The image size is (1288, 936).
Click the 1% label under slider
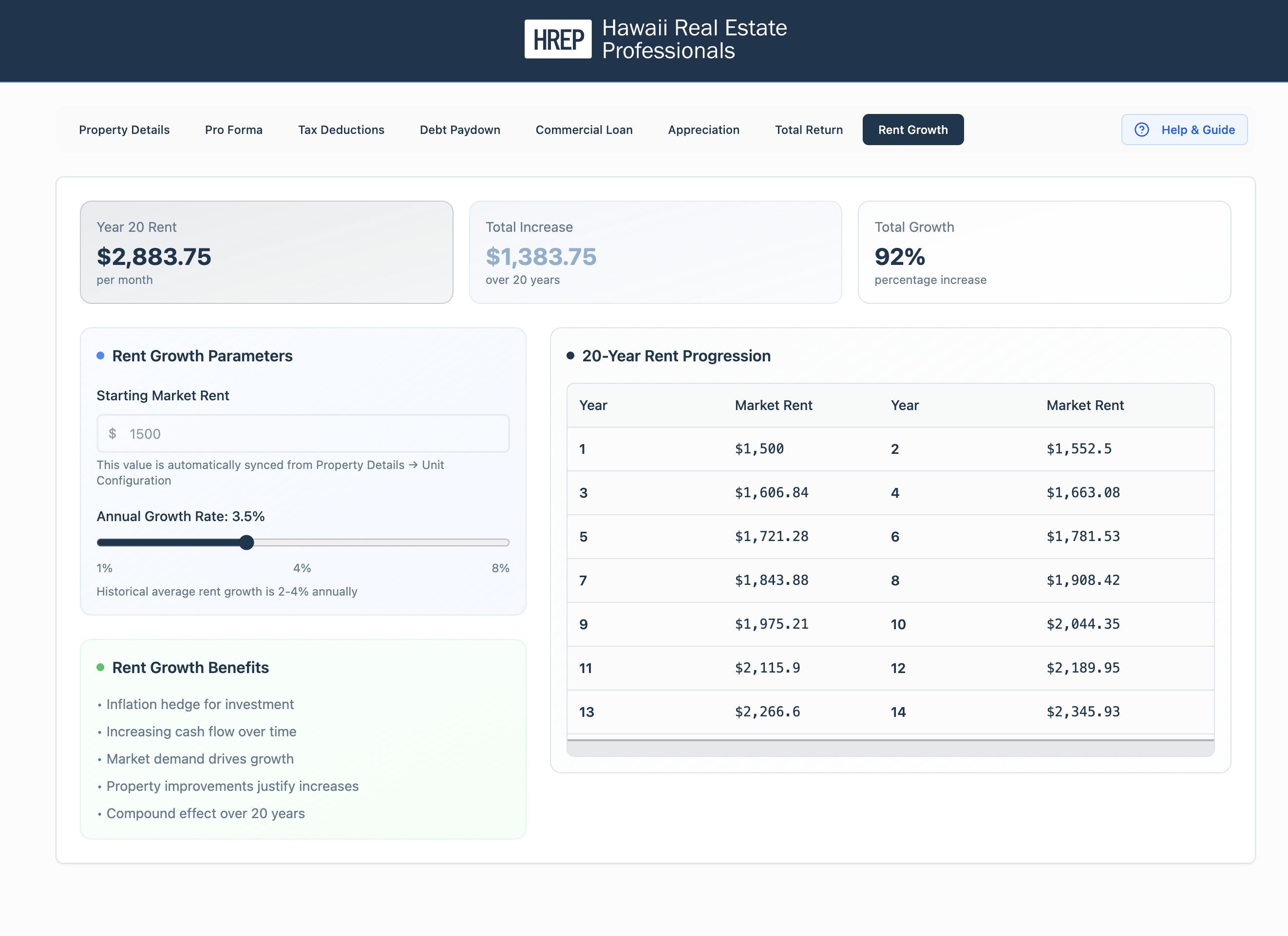coord(105,568)
